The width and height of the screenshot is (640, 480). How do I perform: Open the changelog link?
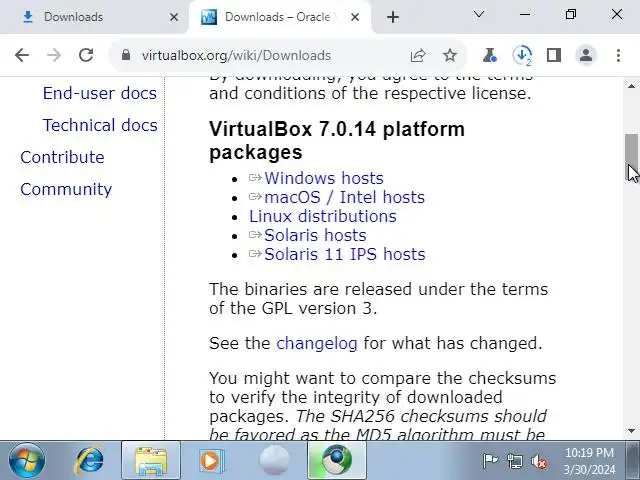[317, 343]
